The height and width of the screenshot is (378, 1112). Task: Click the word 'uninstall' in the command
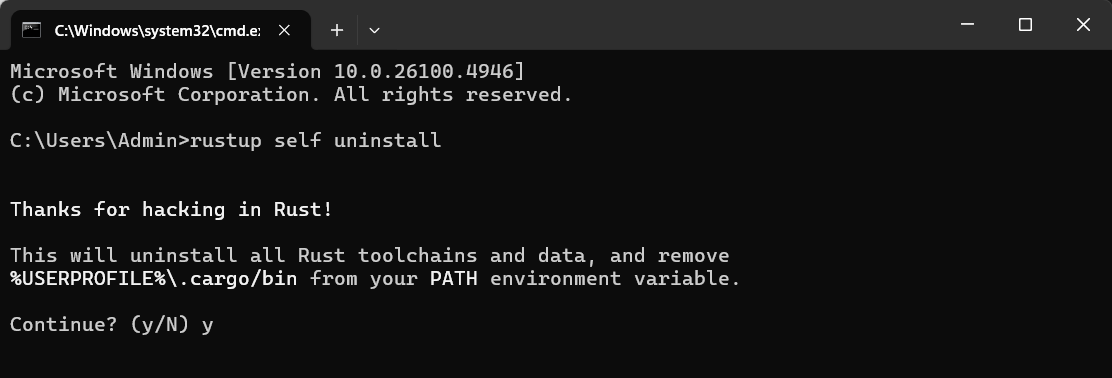(387, 140)
